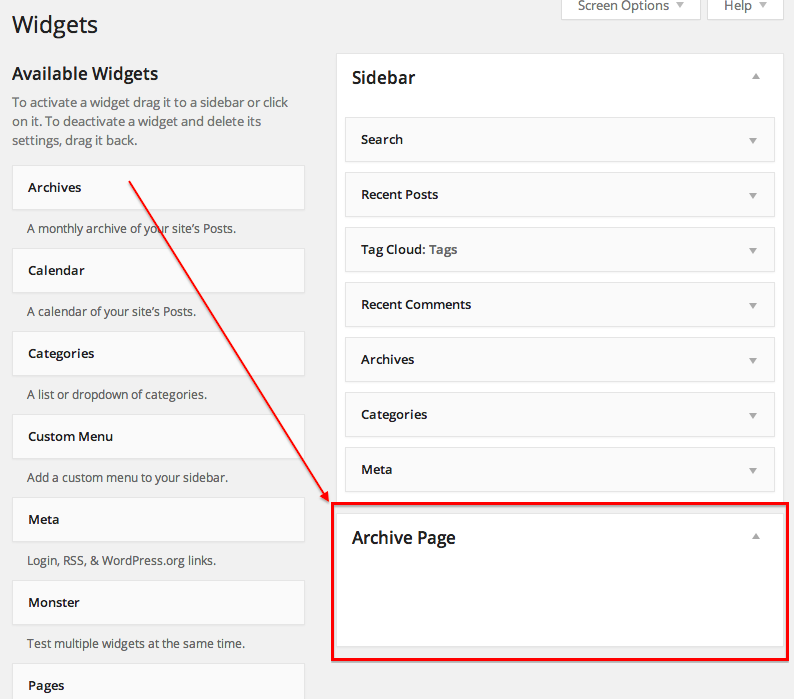Click the Sidebar area heading
Image resolution: width=794 pixels, height=699 pixels.
pos(383,78)
